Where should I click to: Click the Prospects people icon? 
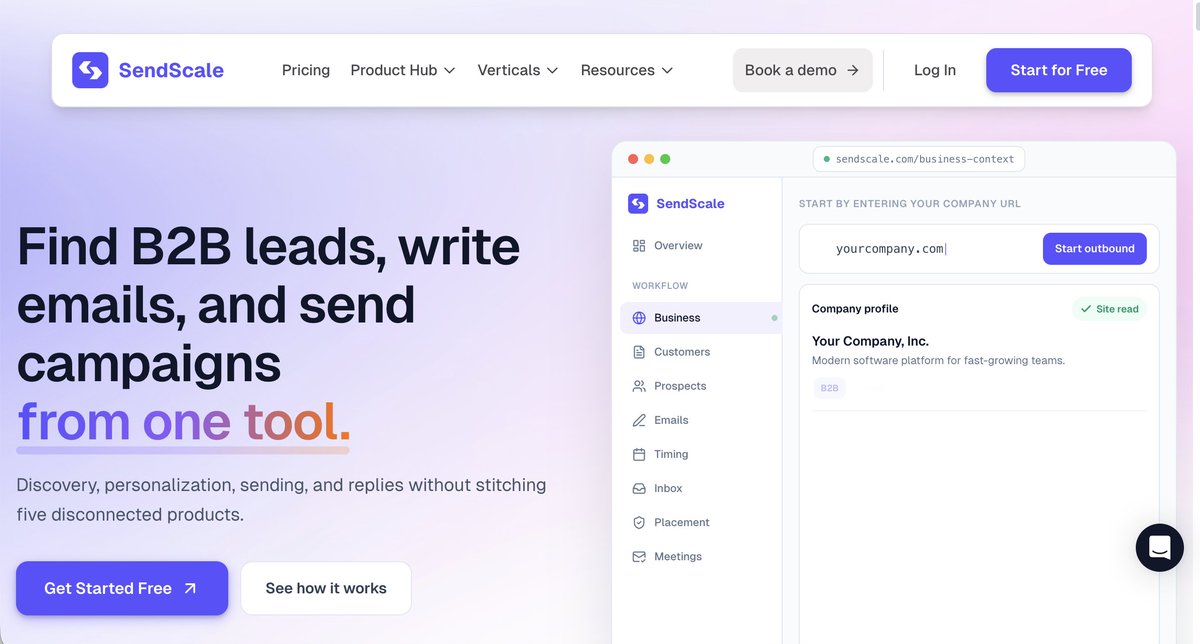(639, 386)
